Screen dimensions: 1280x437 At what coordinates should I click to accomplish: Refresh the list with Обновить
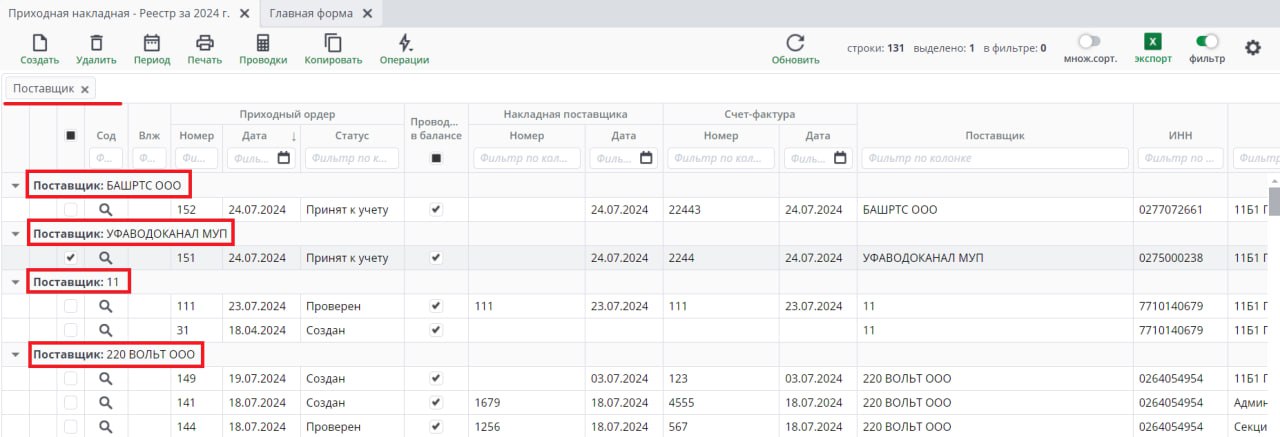click(795, 43)
